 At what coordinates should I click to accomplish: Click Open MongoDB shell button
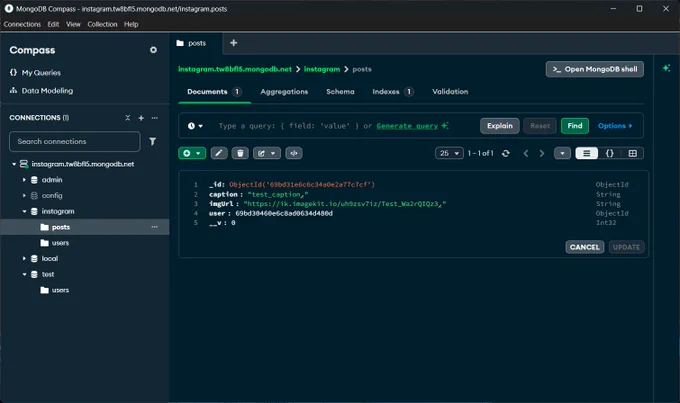(x=595, y=69)
